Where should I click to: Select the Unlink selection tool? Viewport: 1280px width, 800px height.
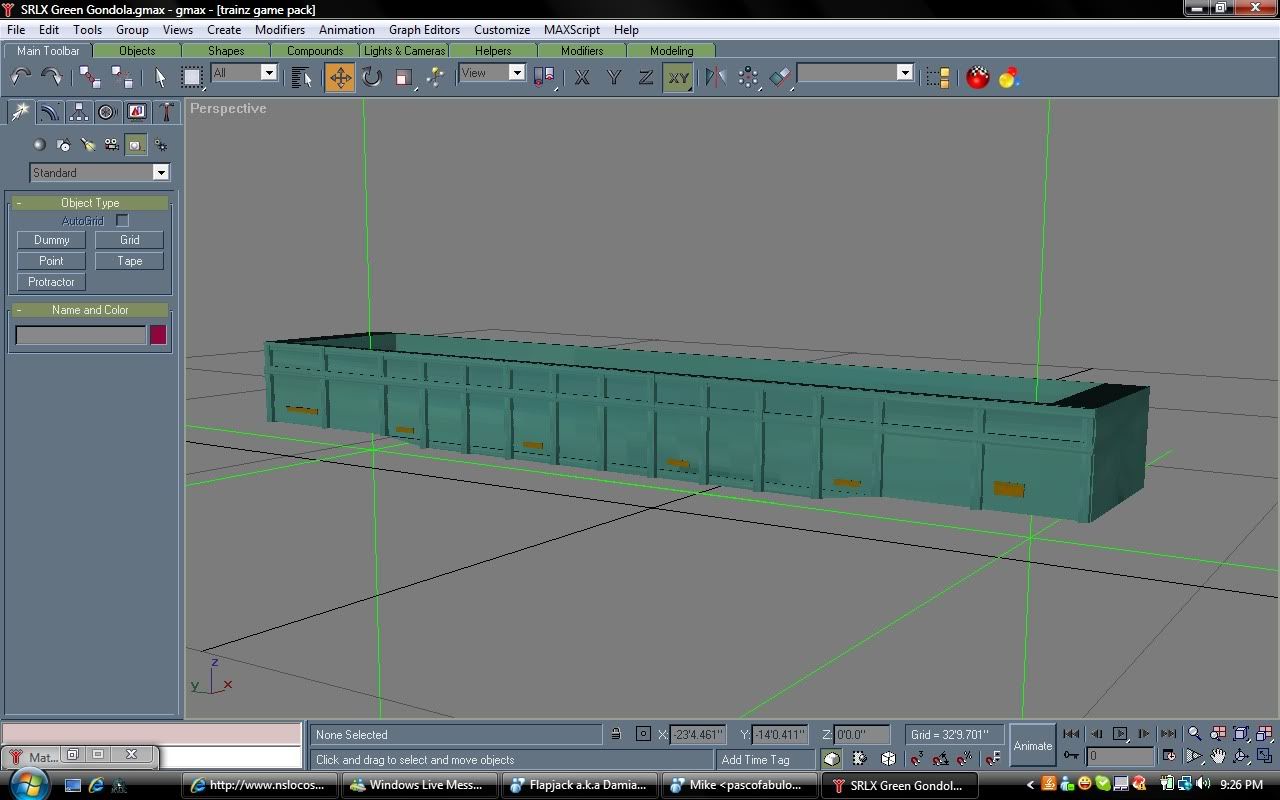tap(122, 77)
